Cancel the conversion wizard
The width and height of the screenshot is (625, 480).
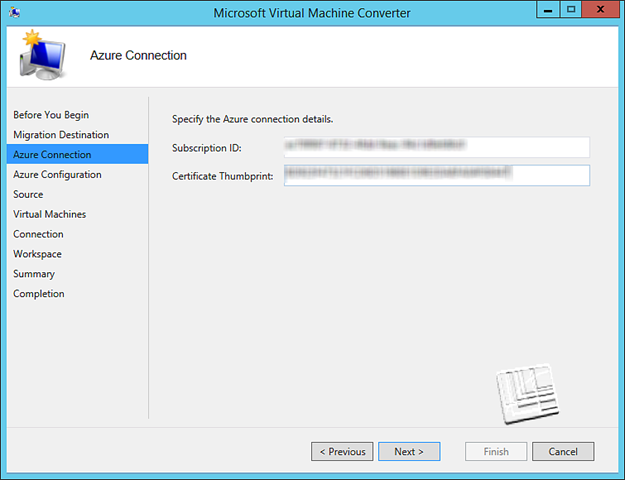[x=563, y=451]
